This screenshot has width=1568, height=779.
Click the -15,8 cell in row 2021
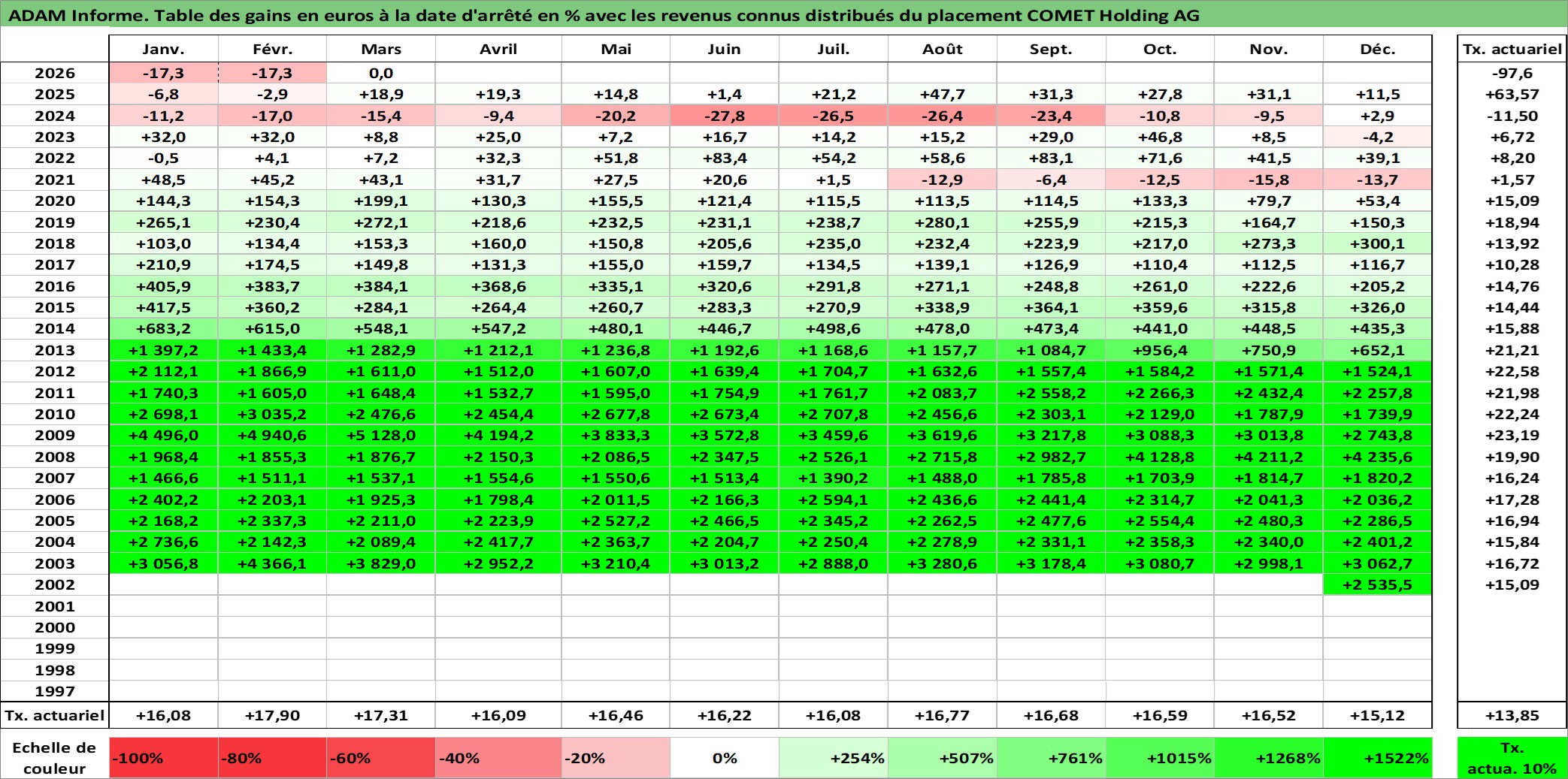[x=1269, y=180]
